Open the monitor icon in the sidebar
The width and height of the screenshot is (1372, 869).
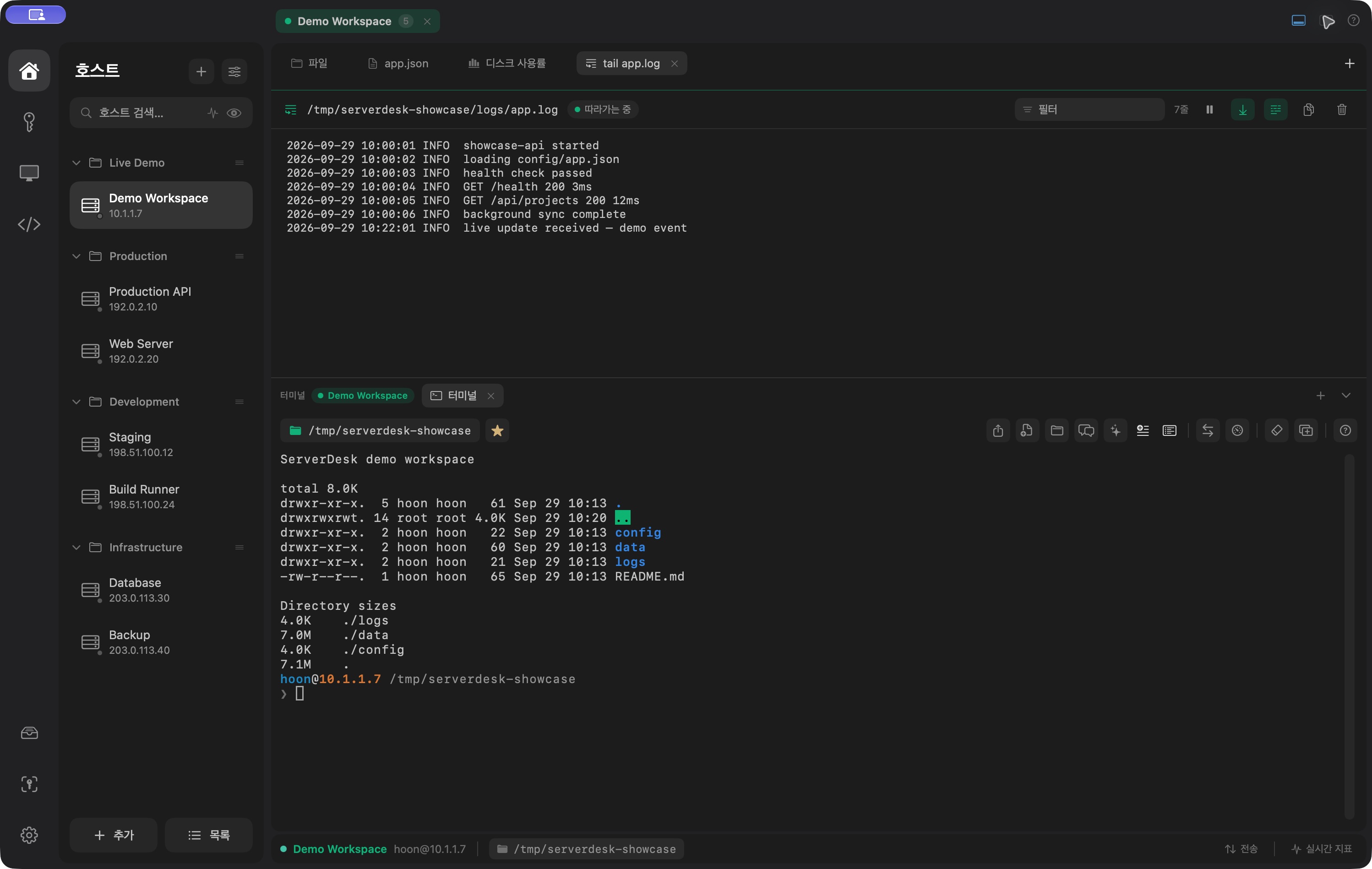[29, 173]
